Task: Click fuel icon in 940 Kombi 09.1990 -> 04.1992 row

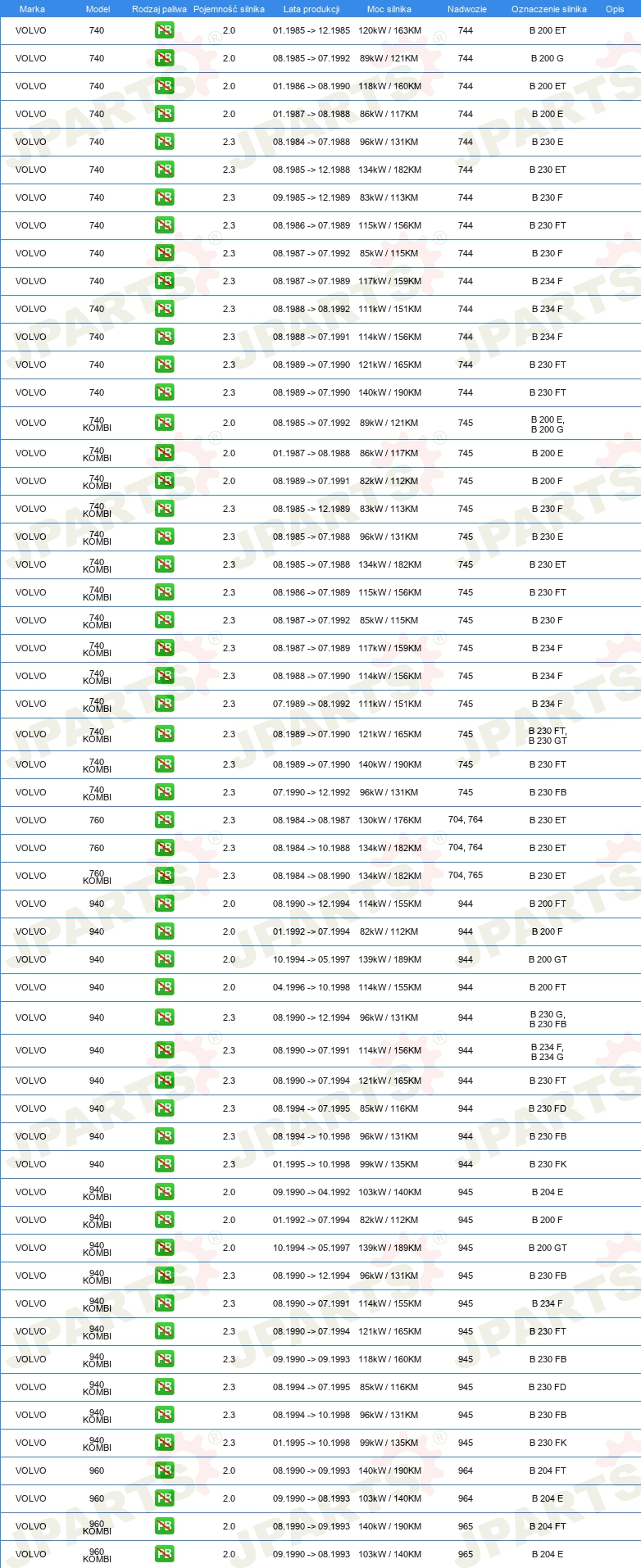Action: pos(164,1192)
